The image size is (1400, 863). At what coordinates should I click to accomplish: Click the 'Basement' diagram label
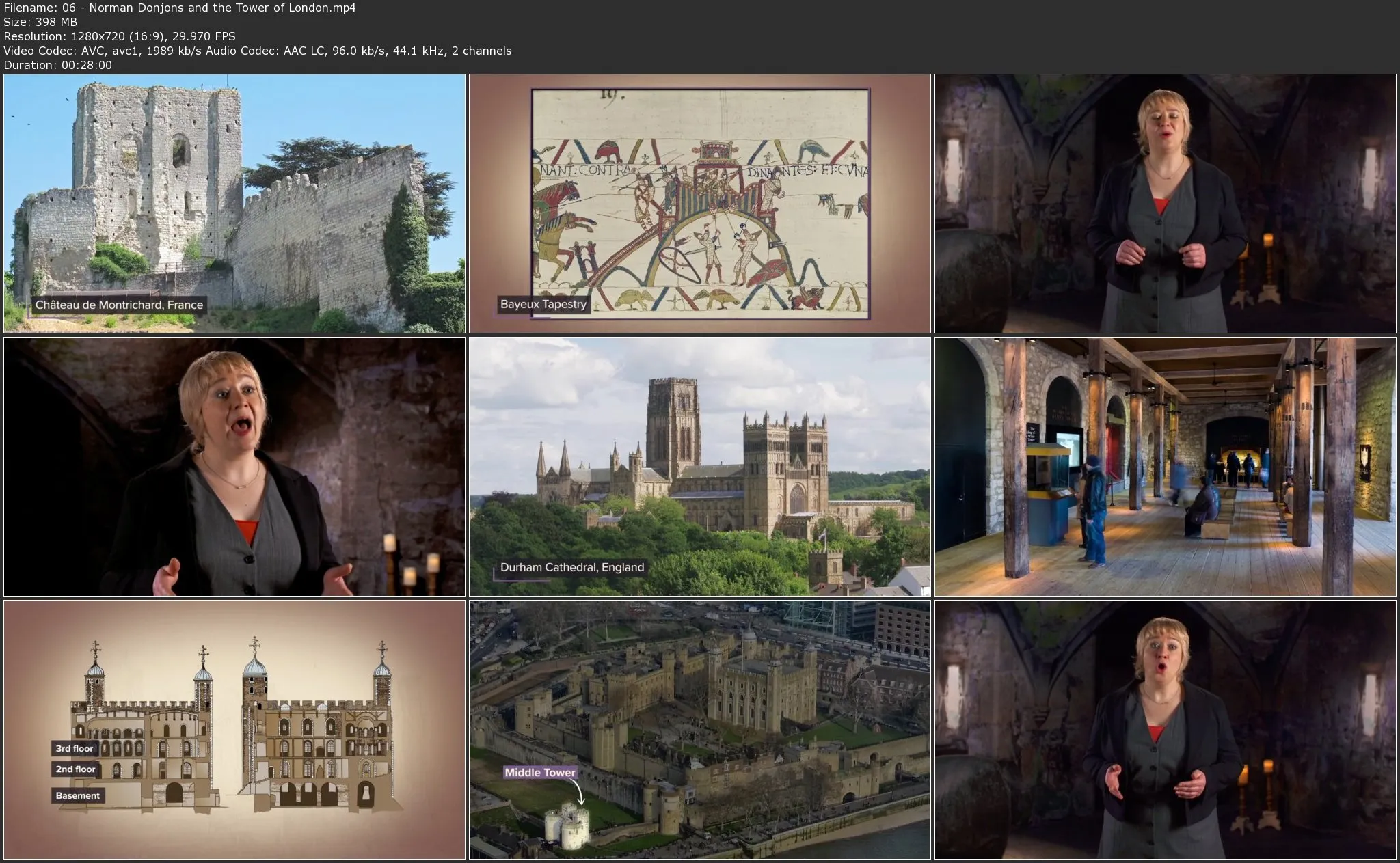coord(78,795)
